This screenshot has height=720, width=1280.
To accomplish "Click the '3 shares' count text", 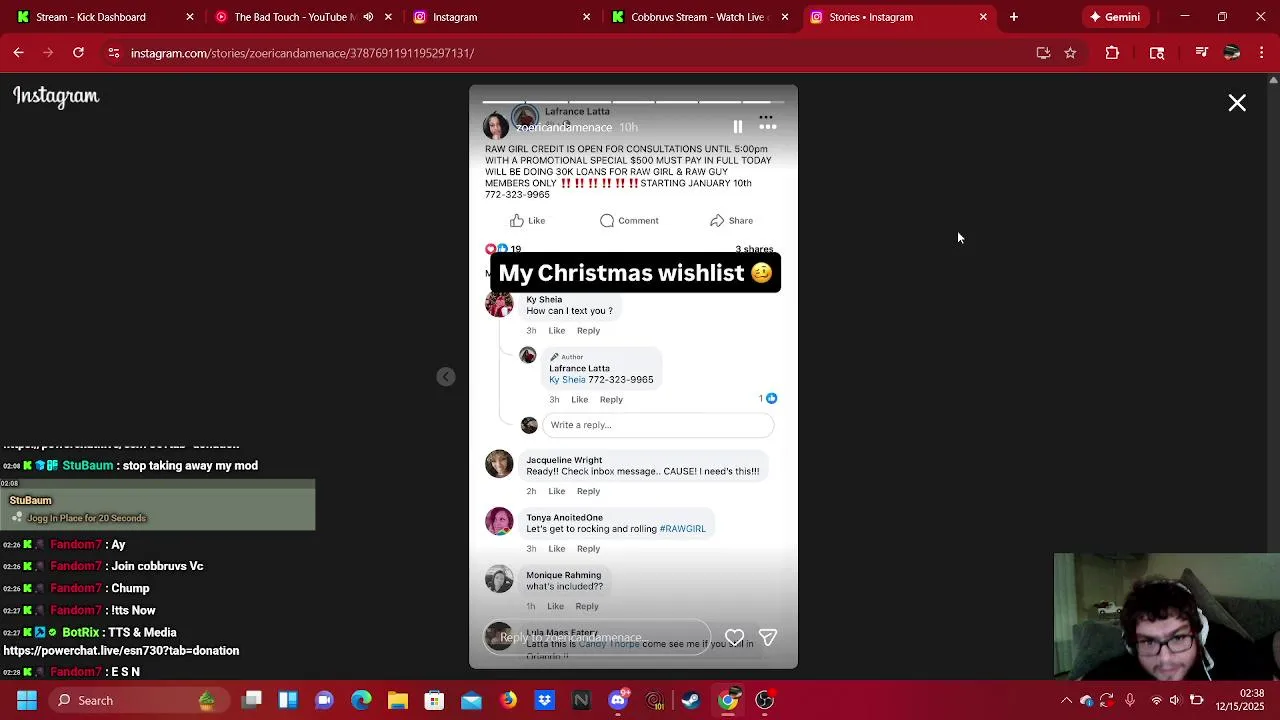I will 754,249.
